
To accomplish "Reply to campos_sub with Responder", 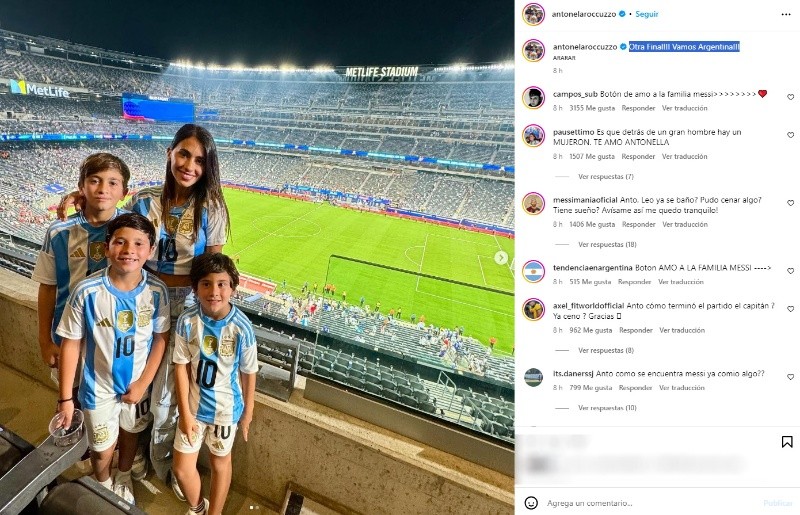I will 638,108.
